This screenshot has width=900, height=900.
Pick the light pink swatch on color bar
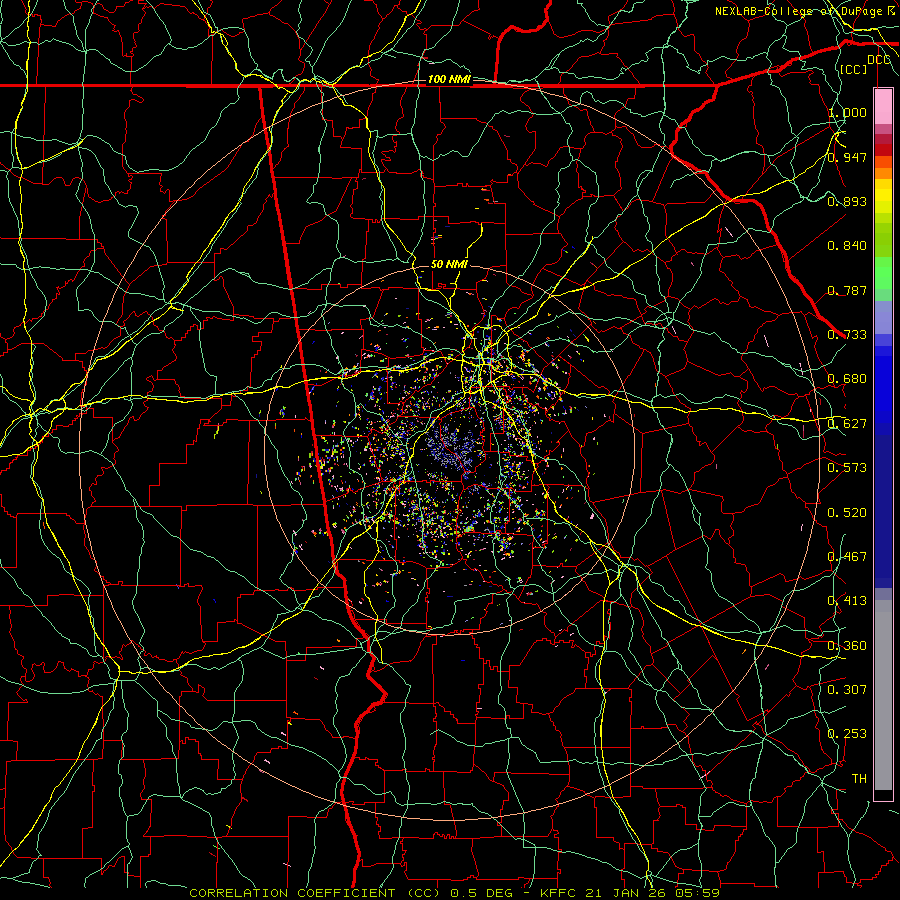point(883,106)
